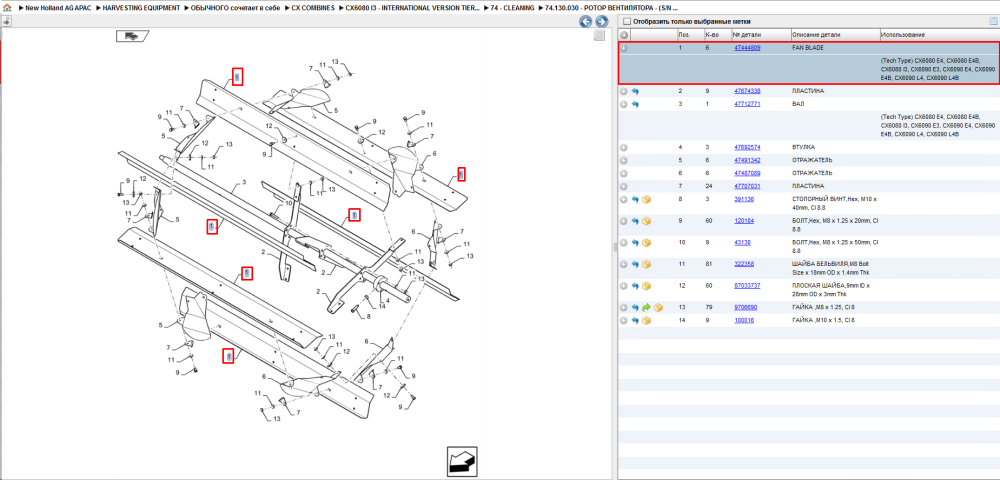Click the 'Использование' column header
The width and height of the screenshot is (1000, 480).
pos(903,34)
